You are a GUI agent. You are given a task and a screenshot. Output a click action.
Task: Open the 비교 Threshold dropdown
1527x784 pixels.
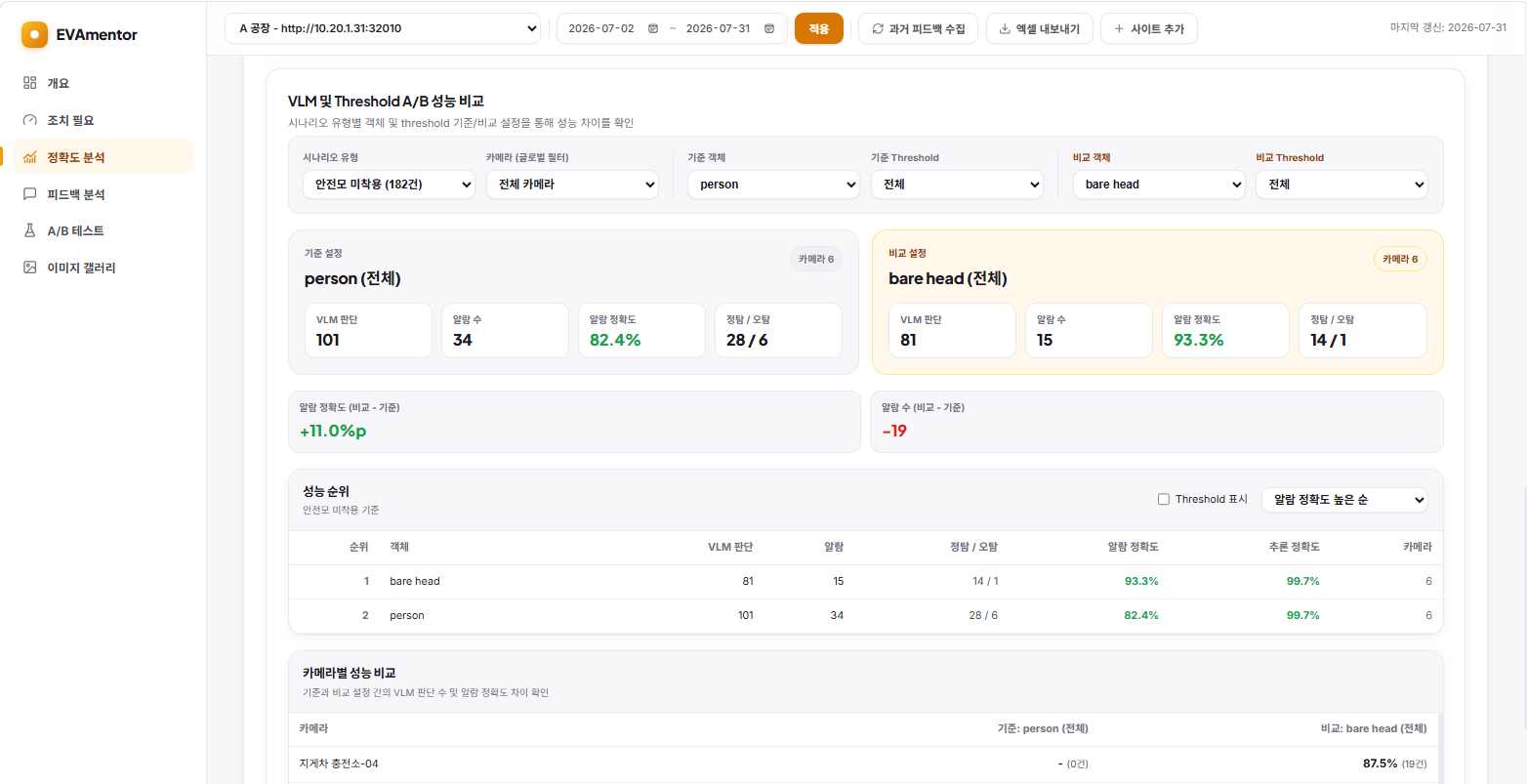coord(1341,185)
